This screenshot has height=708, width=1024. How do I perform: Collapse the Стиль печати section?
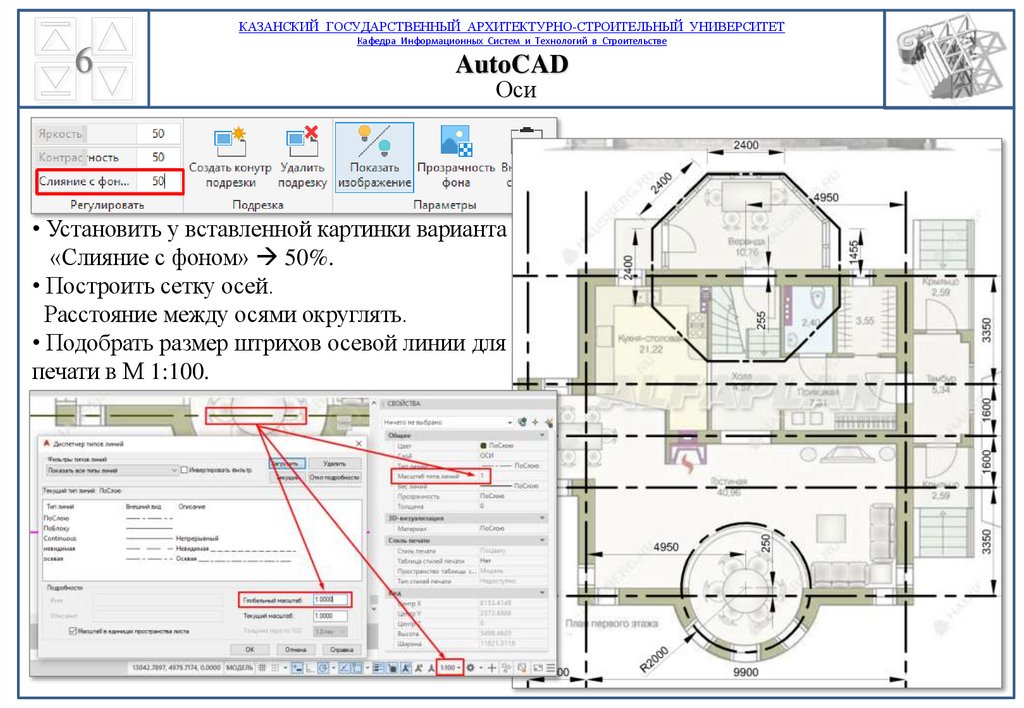(542, 540)
